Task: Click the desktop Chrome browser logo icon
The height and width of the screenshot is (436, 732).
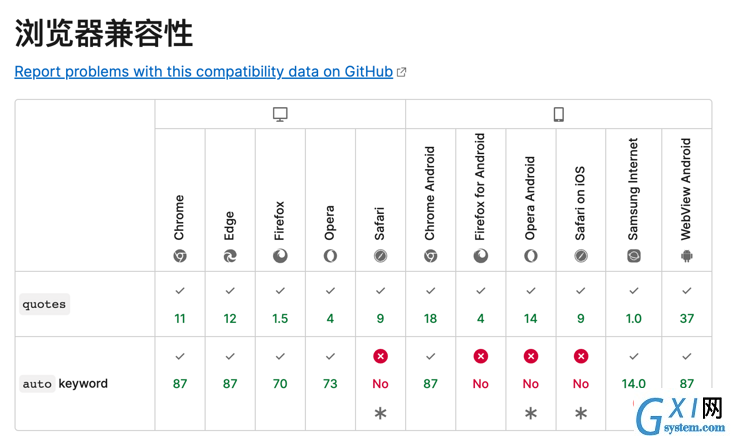Action: point(180,256)
